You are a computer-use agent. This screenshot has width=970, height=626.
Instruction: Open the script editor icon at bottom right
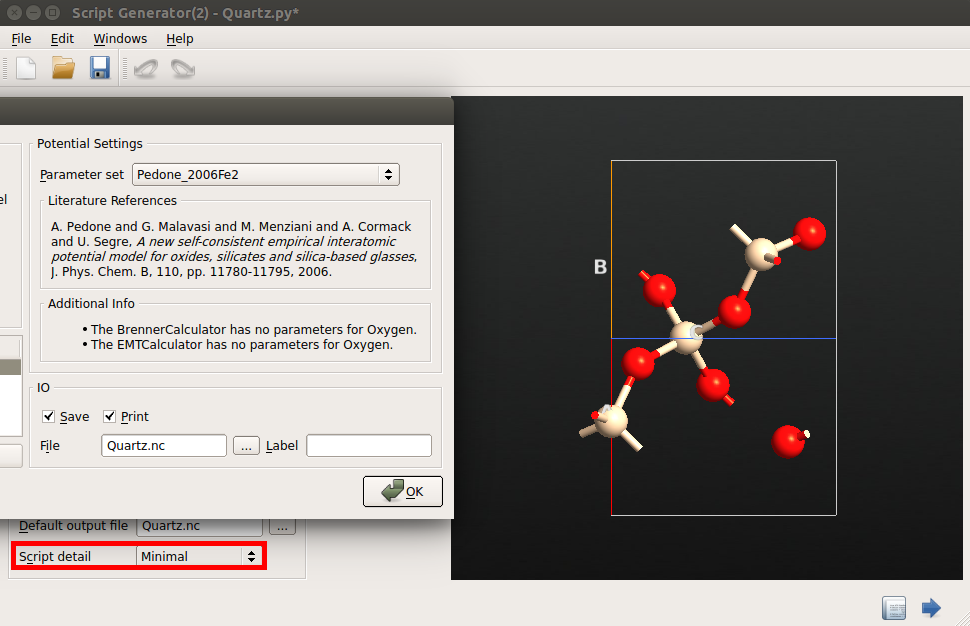coord(893,608)
